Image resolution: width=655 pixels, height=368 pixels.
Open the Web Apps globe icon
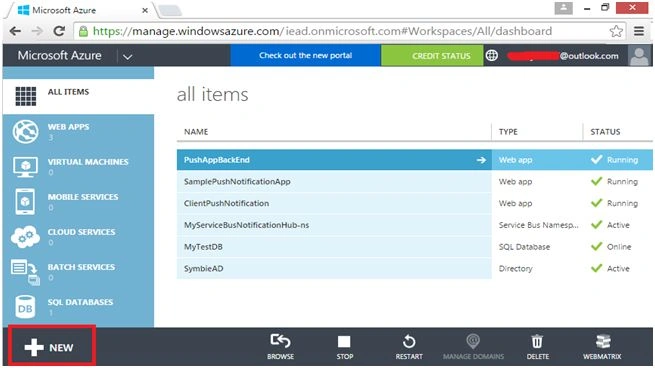click(25, 131)
